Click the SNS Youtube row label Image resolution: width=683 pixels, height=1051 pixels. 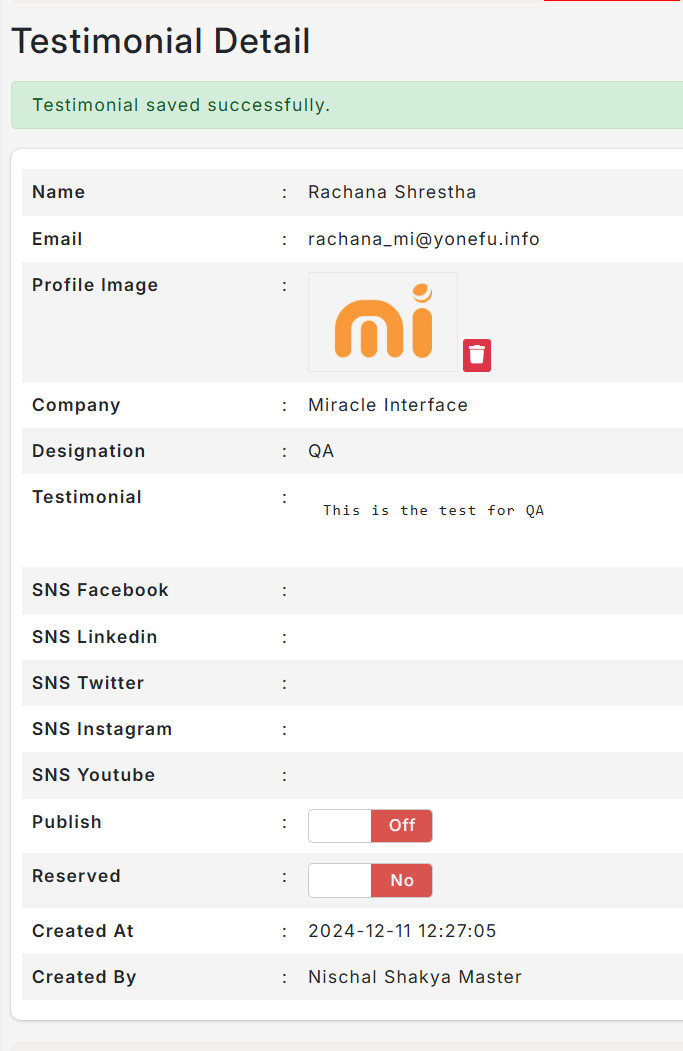pos(94,775)
